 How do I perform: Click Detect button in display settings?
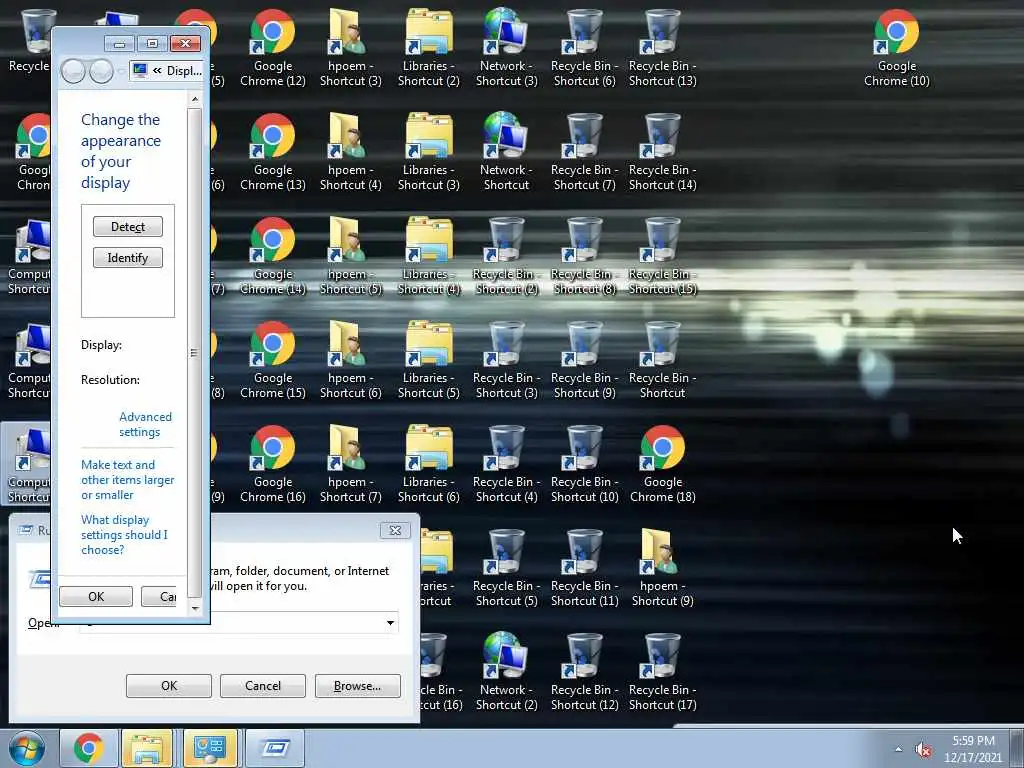(x=127, y=227)
